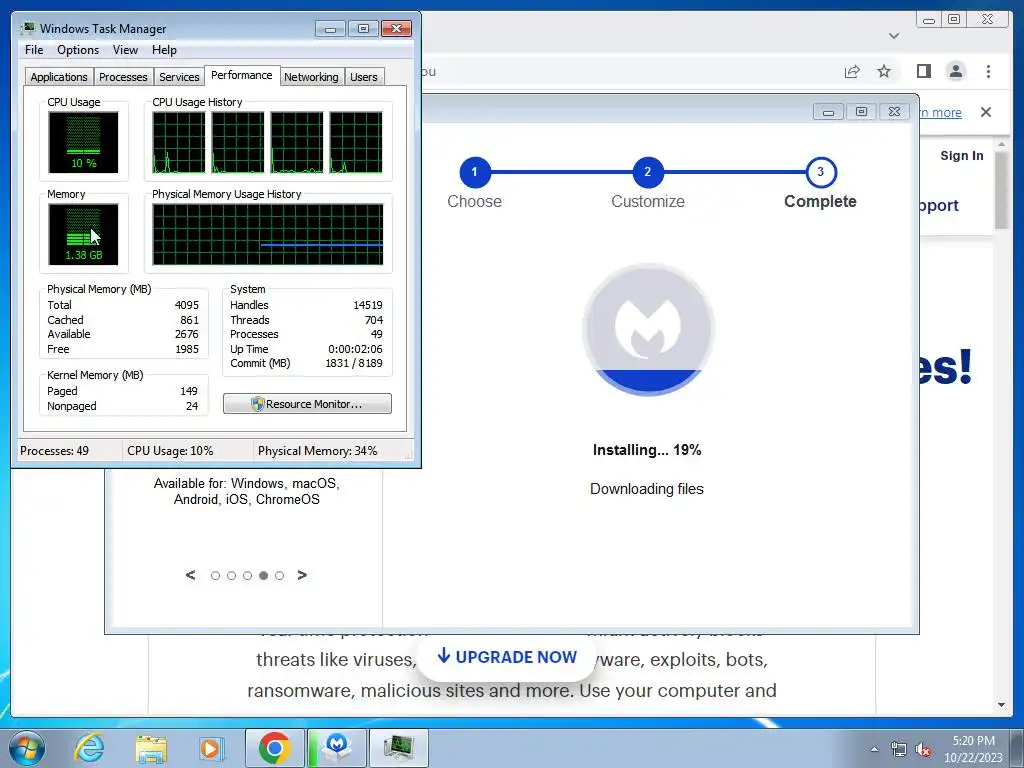Image resolution: width=1024 pixels, height=768 pixels.
Task: Switch to Malwarebytes installer in taskbar
Action: 337,748
